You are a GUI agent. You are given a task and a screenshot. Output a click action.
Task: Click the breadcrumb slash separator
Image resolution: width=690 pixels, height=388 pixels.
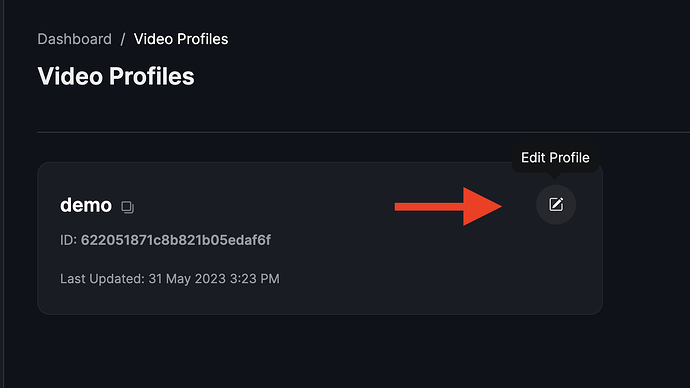coord(123,40)
